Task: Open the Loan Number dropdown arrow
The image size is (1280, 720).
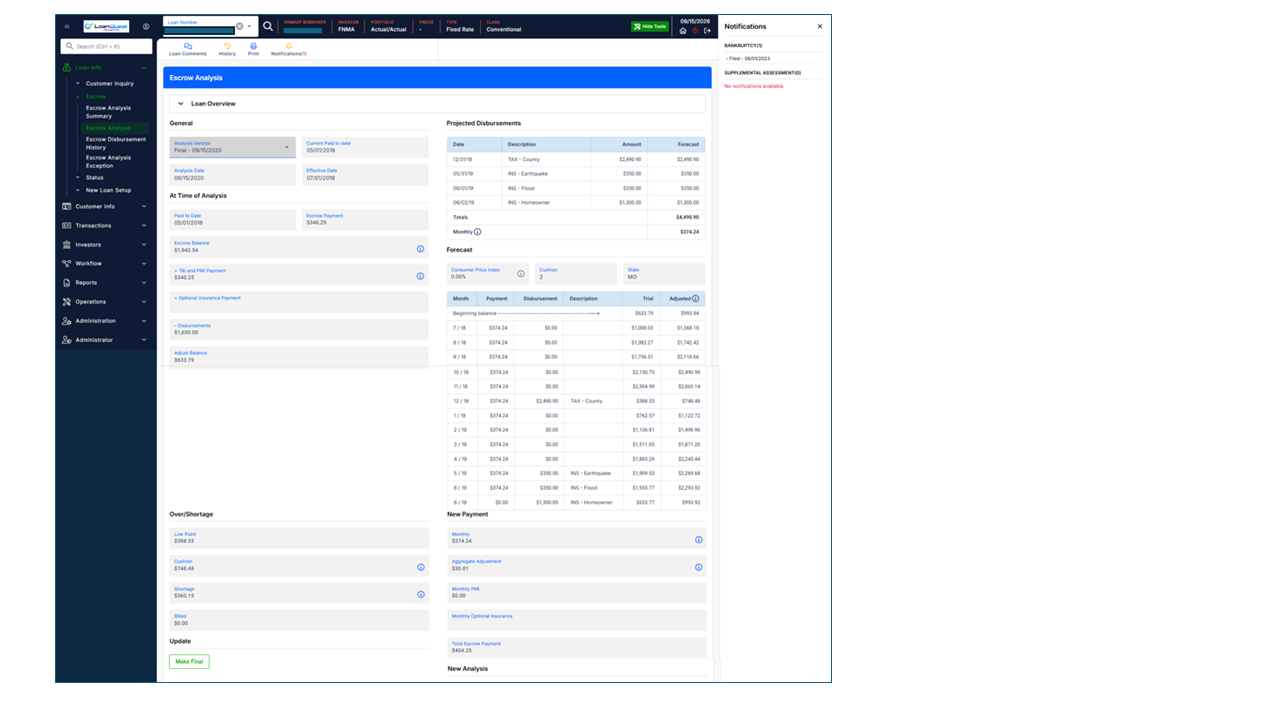Action: [x=250, y=26]
